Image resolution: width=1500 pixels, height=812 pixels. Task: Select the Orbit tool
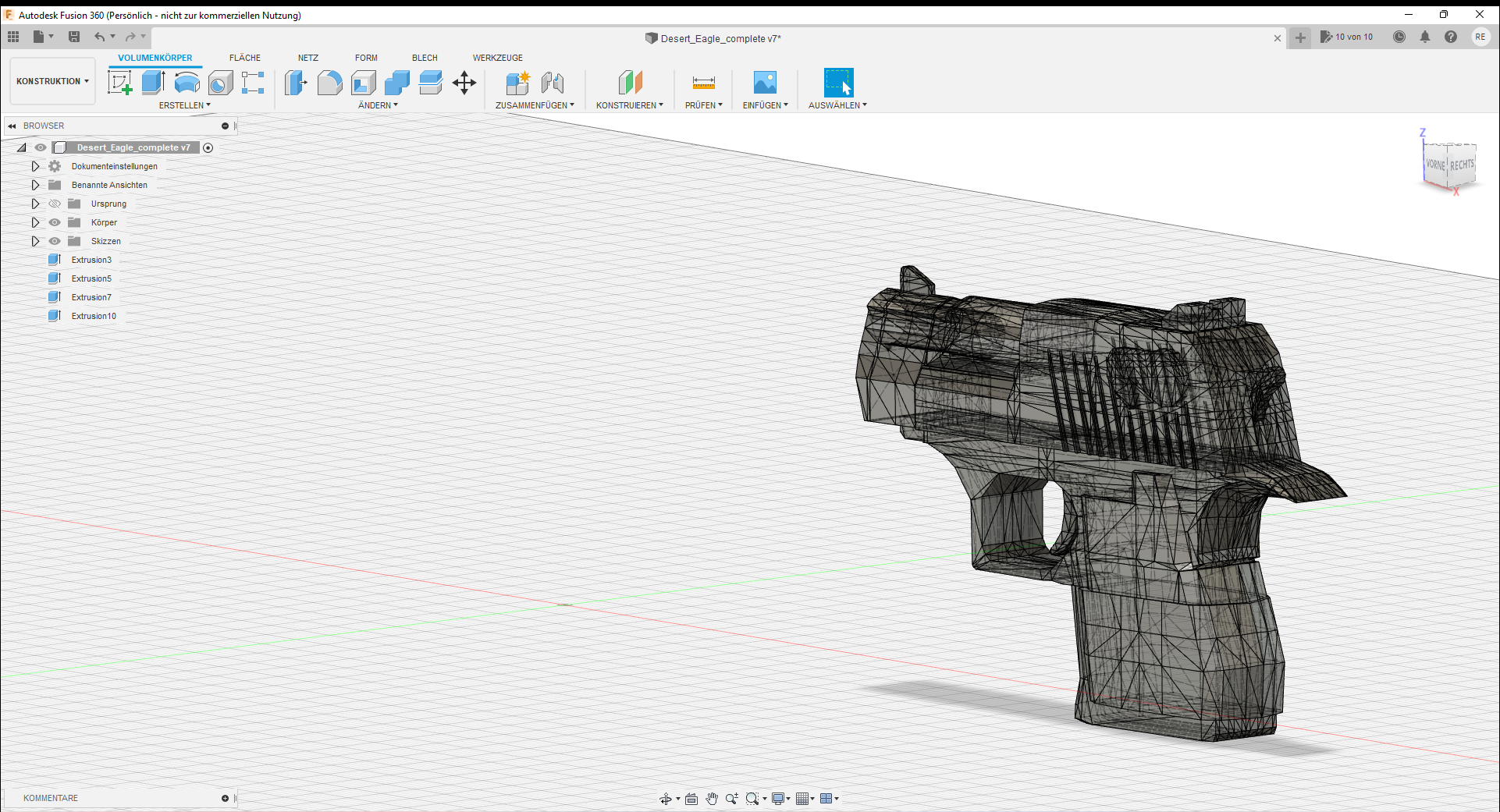(x=667, y=799)
